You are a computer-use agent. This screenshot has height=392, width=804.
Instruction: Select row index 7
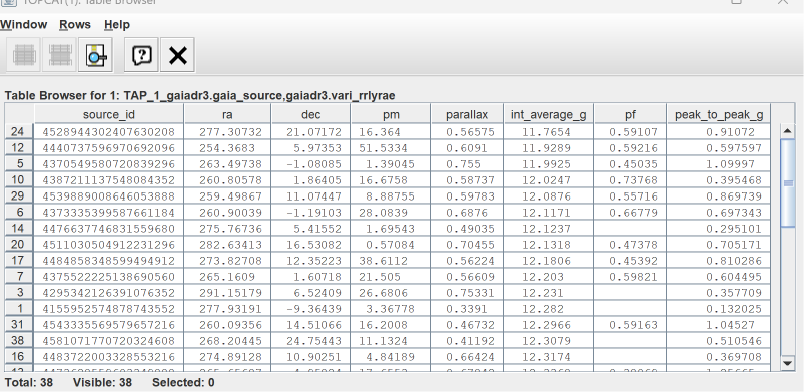(x=18, y=277)
